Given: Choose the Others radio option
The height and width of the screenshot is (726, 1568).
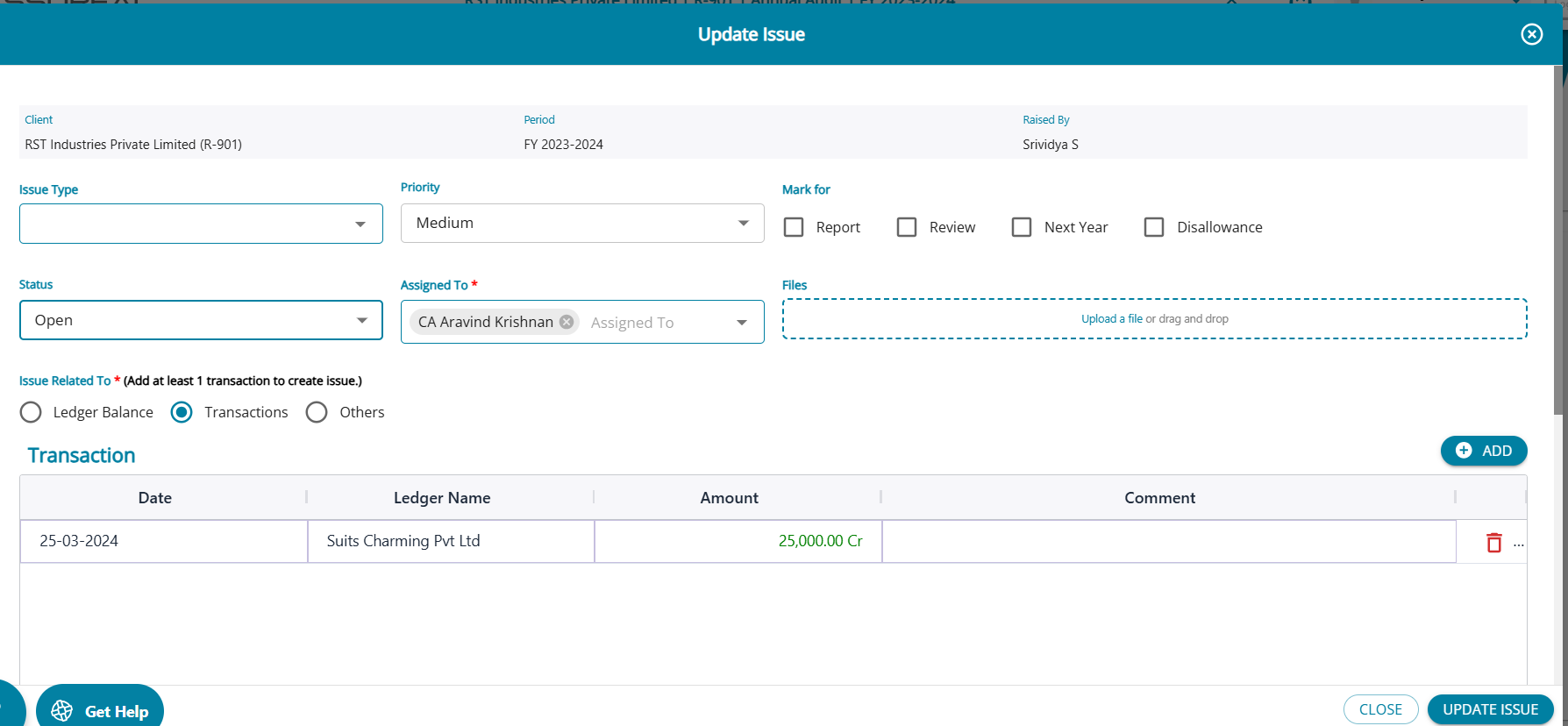Looking at the screenshot, I should 317,412.
